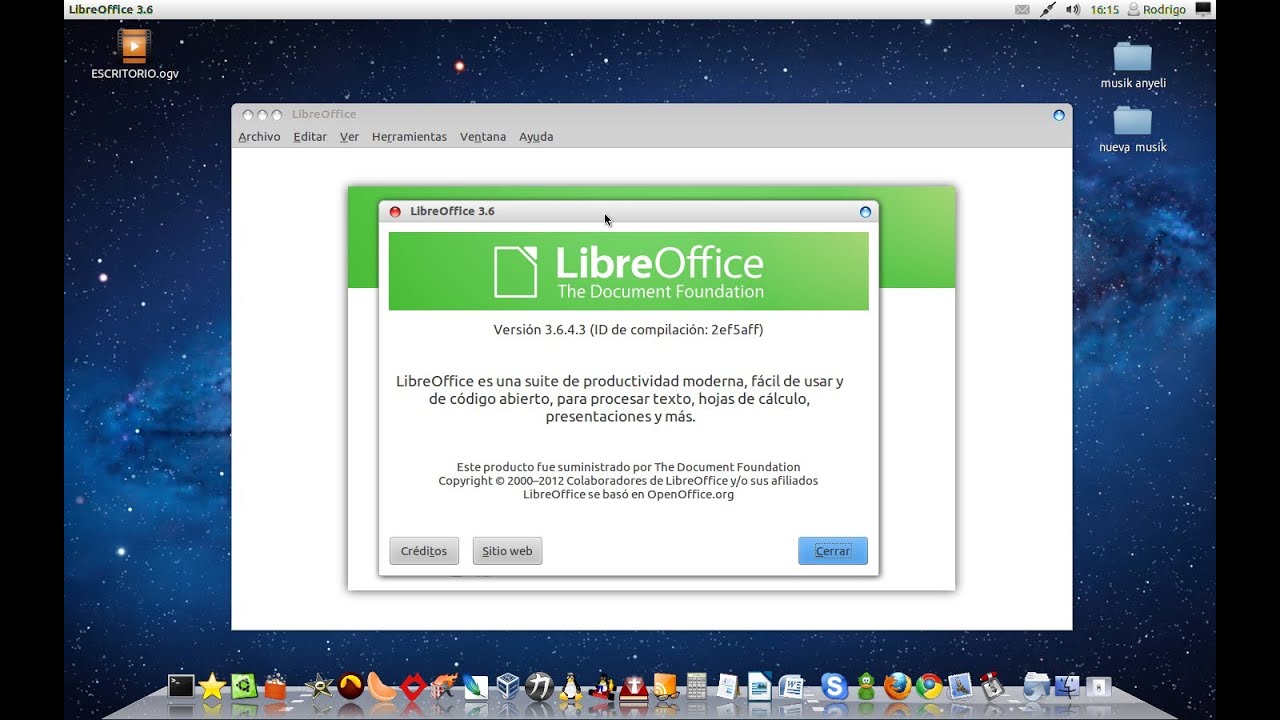Open the Ver menu
The height and width of the screenshot is (720, 1280).
click(x=349, y=137)
